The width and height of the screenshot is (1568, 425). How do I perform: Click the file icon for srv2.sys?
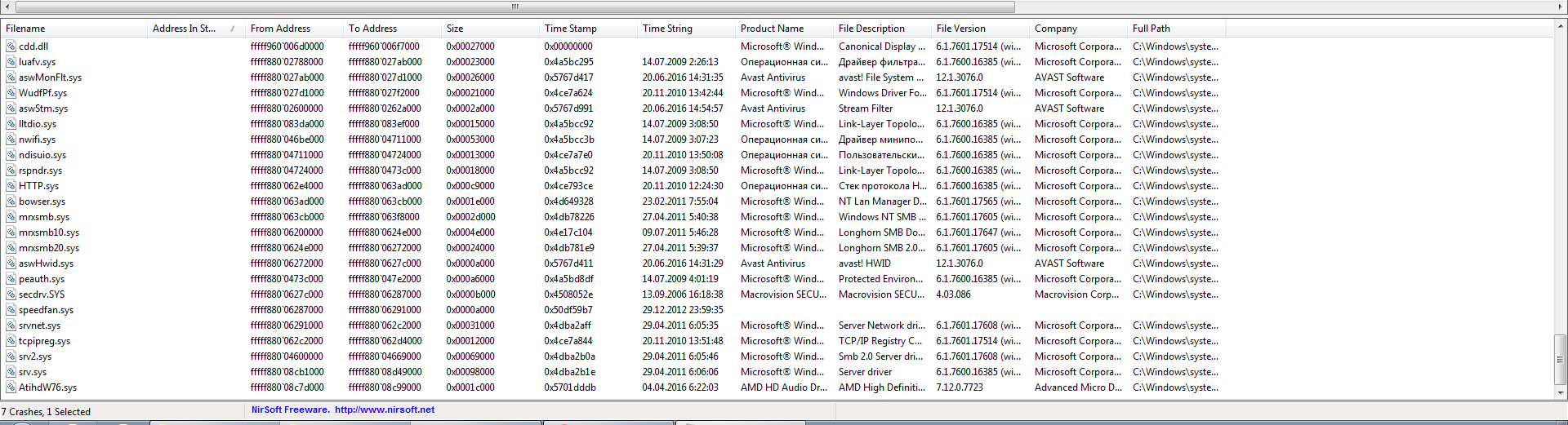pos(11,356)
